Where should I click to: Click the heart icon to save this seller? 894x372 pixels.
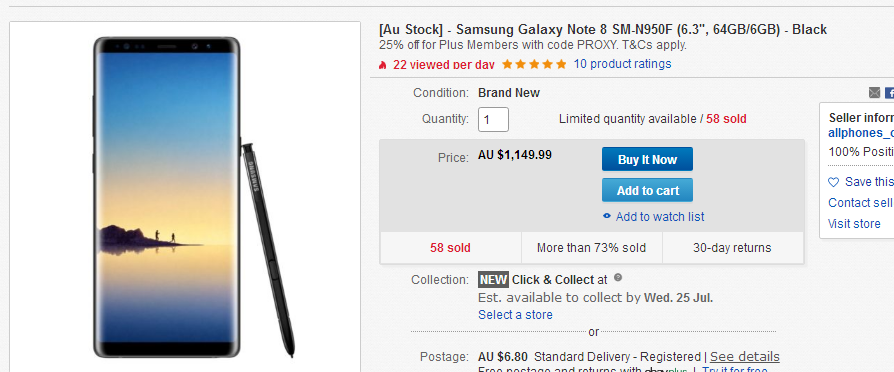[x=834, y=182]
